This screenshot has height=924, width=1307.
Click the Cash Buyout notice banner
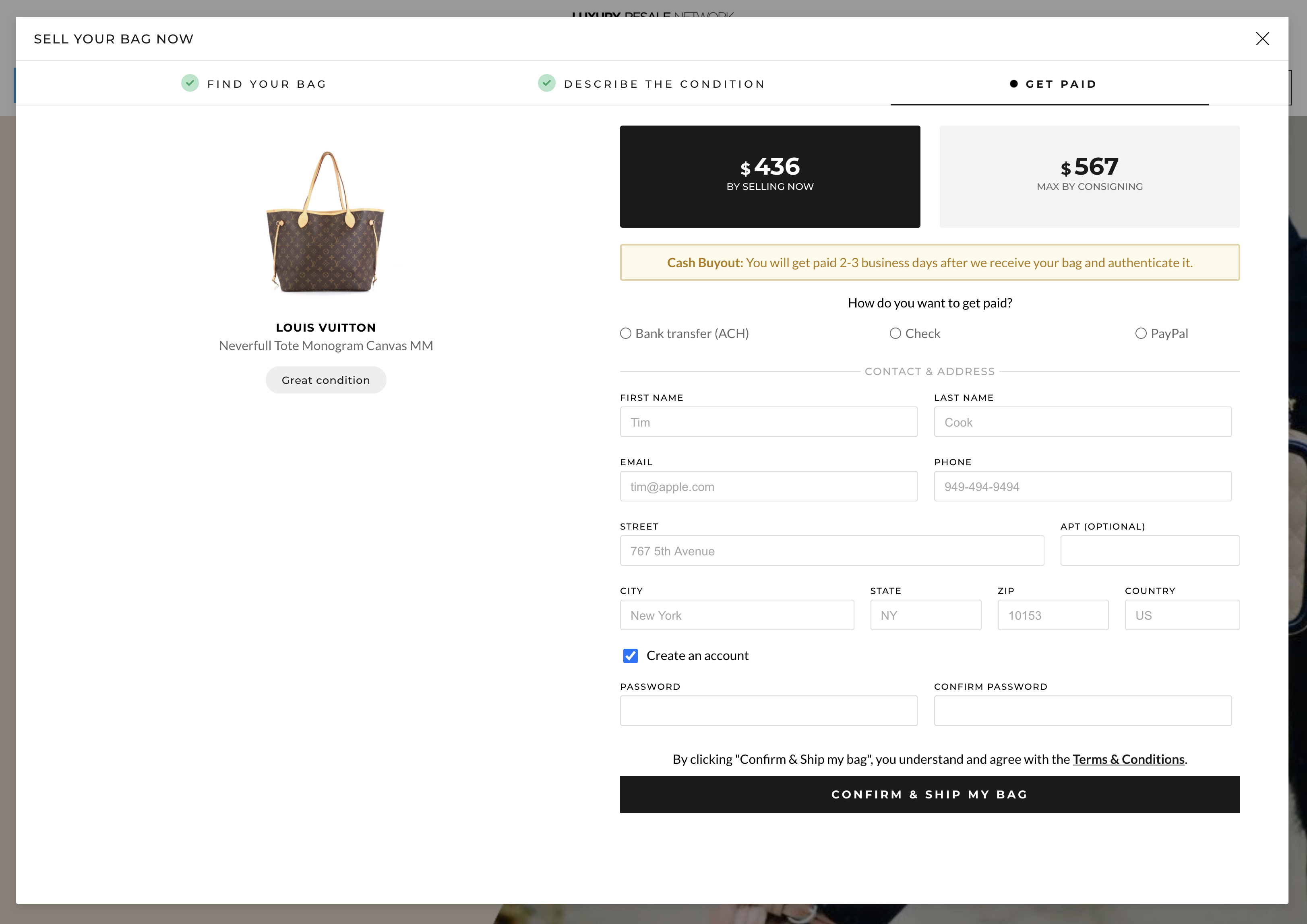[x=930, y=262]
